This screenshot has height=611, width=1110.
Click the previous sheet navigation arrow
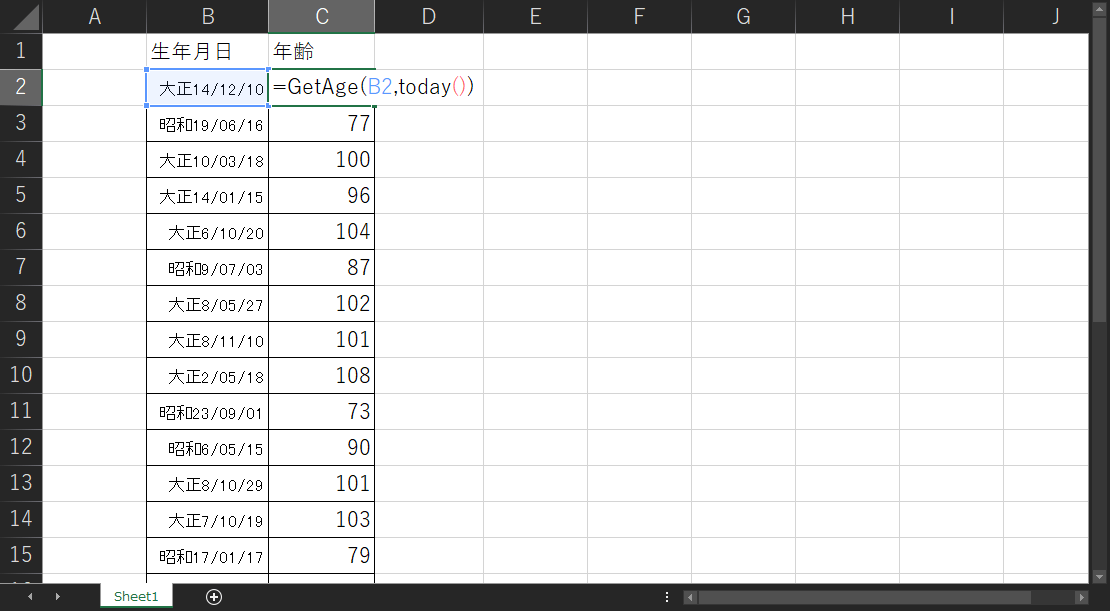(x=30, y=597)
